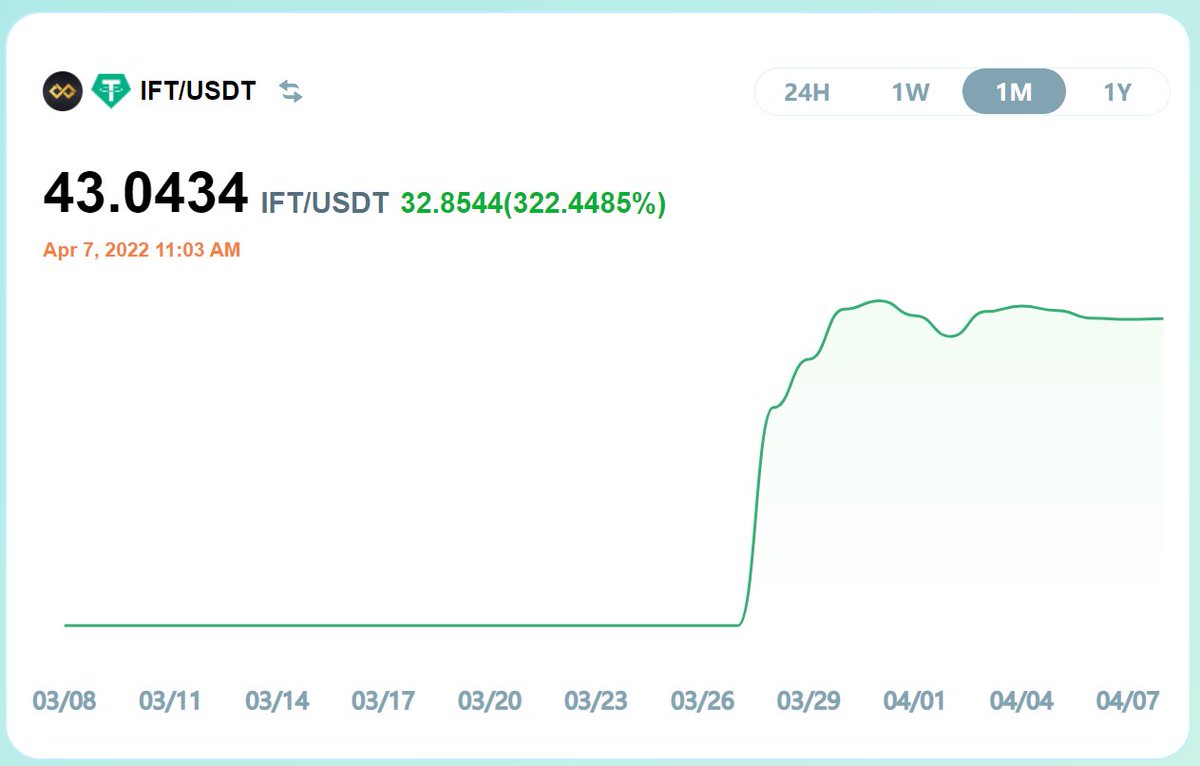Click the green 32.8544(322.4485%) change value
The width and height of the screenshot is (1200, 766).
[x=533, y=203]
